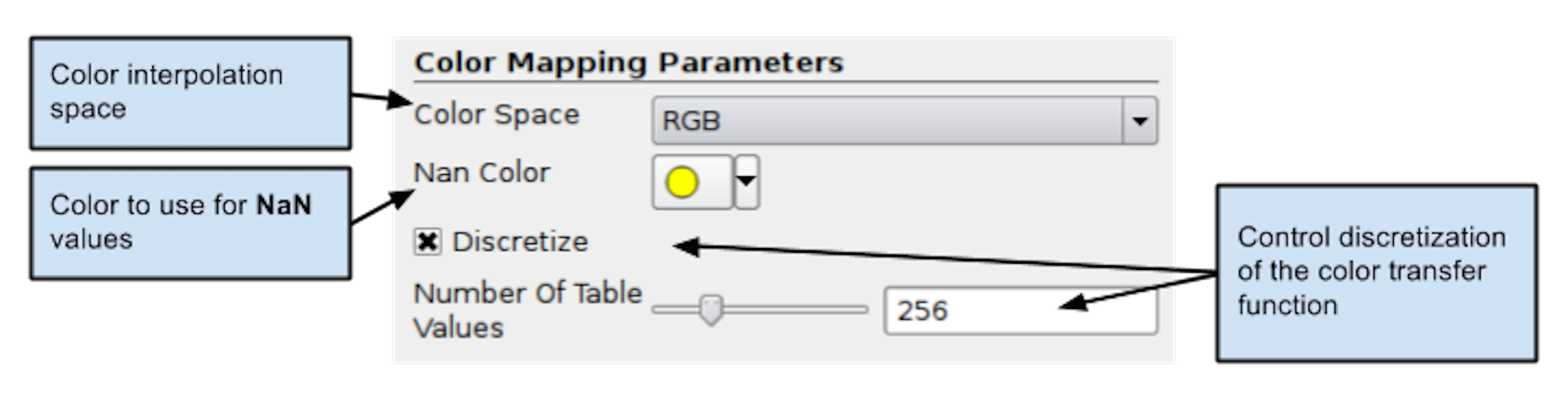The width and height of the screenshot is (1568, 401).
Task: Click the Number Of Table Values label
Action: tap(527, 310)
